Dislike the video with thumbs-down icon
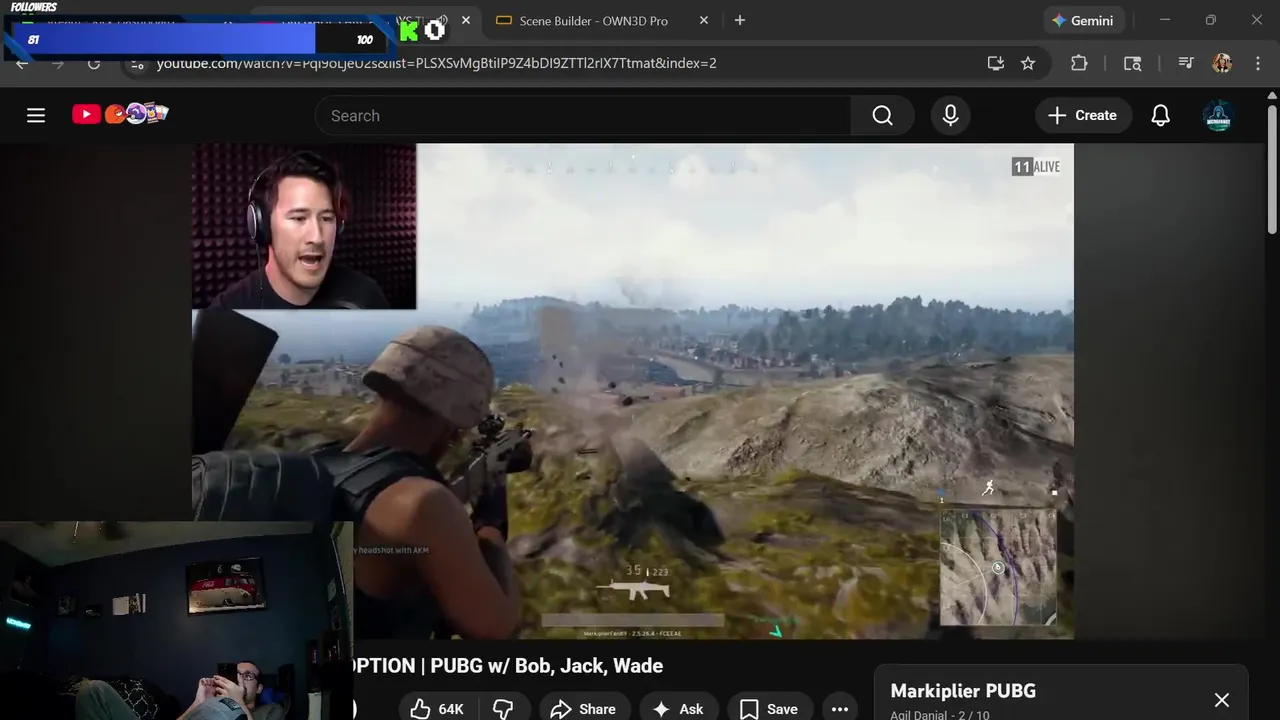1280x720 pixels. click(503, 709)
